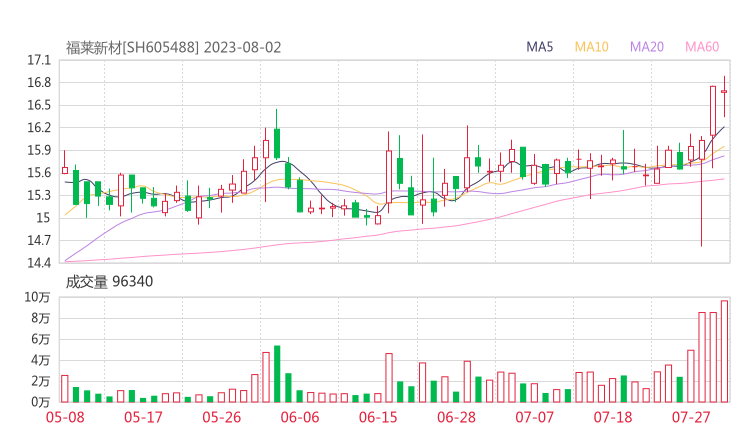Click the 05-08 date axis label
Viewport: 740px width, 440px height.
pos(65,417)
